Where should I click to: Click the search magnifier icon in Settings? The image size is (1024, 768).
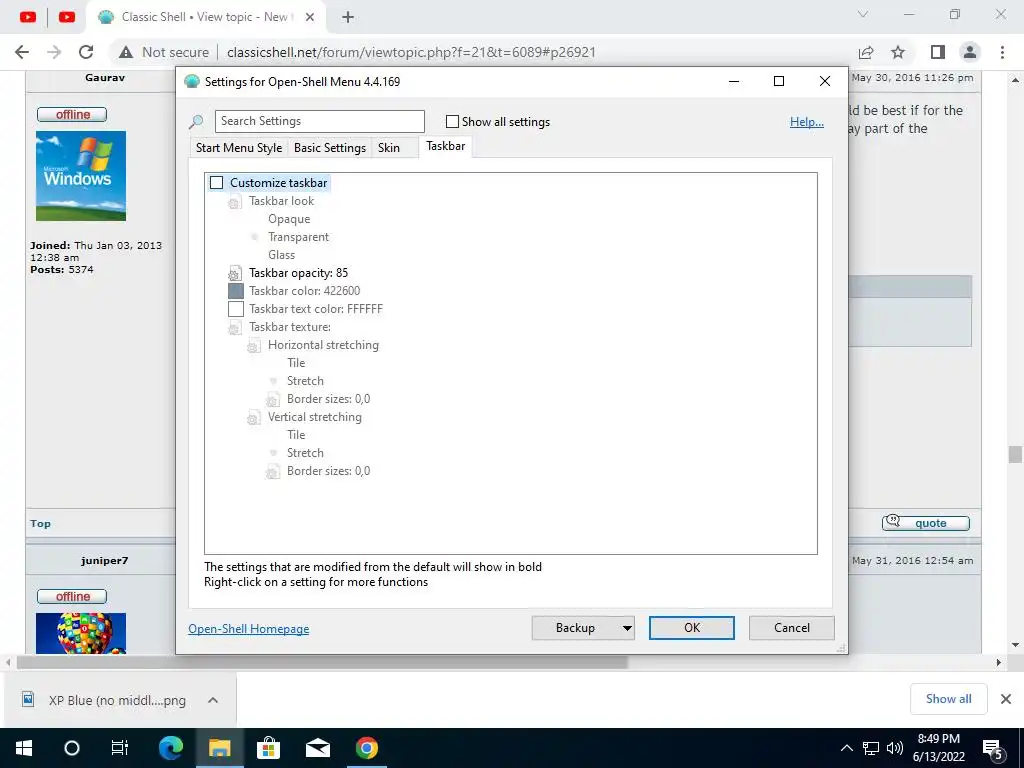(x=196, y=122)
